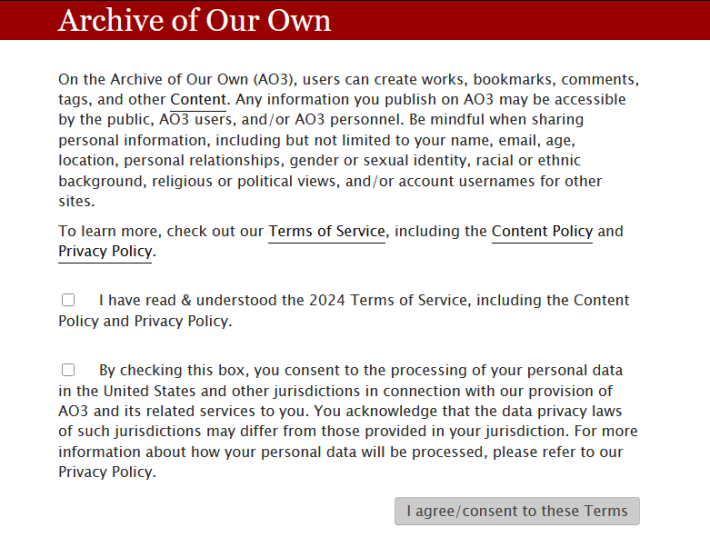Open the underlined Privacy Policy link

tap(105, 252)
